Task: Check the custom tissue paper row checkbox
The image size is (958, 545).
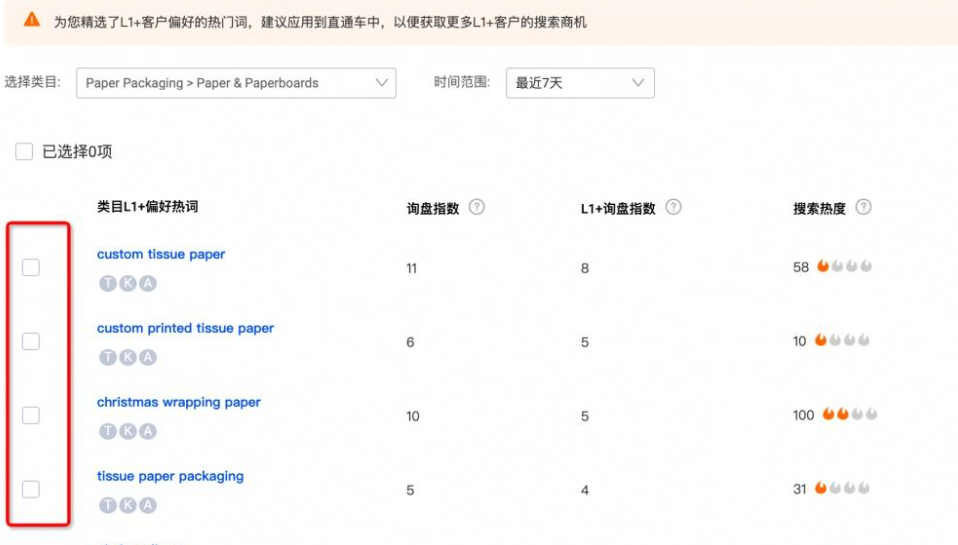Action: 31,268
